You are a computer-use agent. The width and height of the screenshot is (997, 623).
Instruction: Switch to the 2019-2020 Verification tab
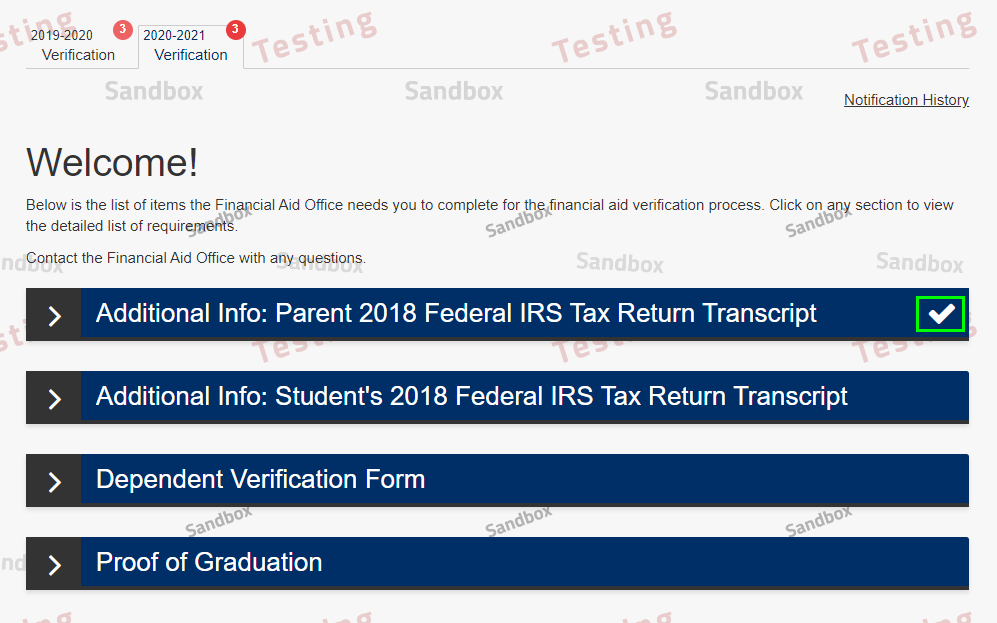click(x=79, y=45)
